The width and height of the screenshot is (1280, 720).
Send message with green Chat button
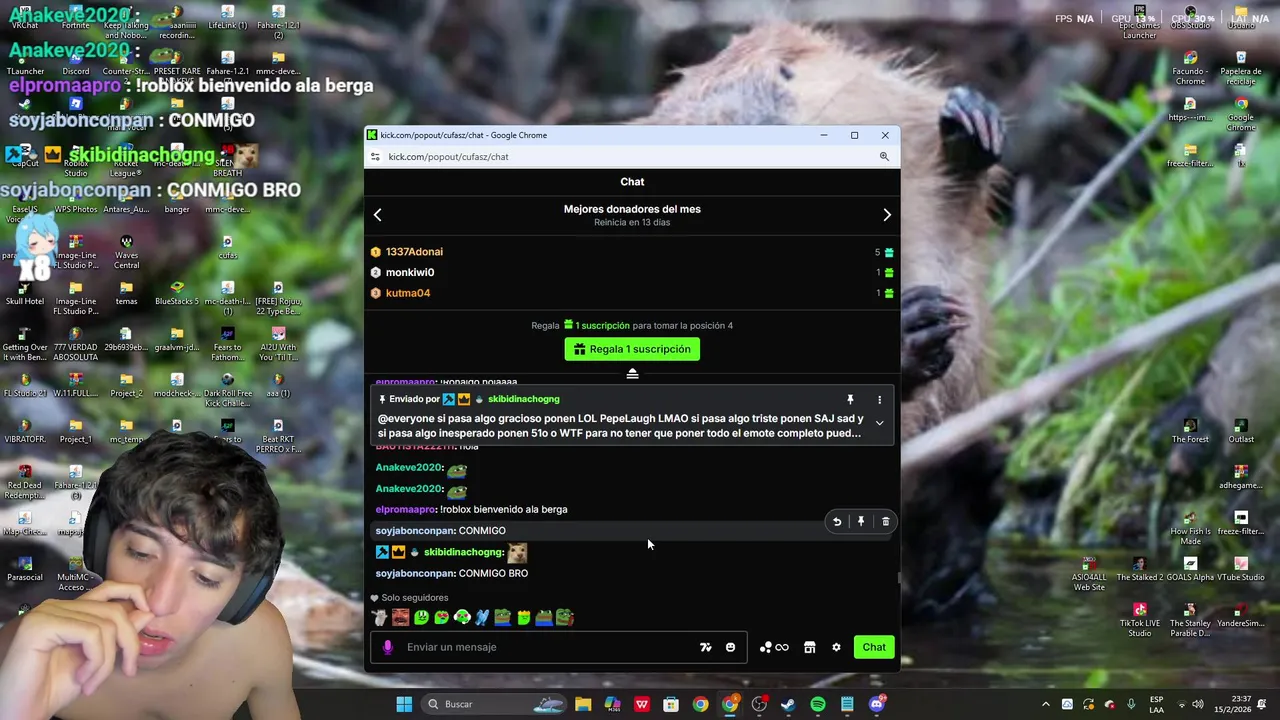click(x=874, y=647)
